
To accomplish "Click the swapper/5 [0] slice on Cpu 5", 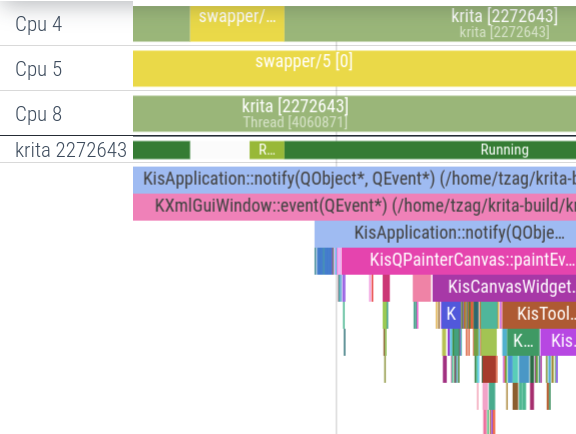I will [x=354, y=69].
